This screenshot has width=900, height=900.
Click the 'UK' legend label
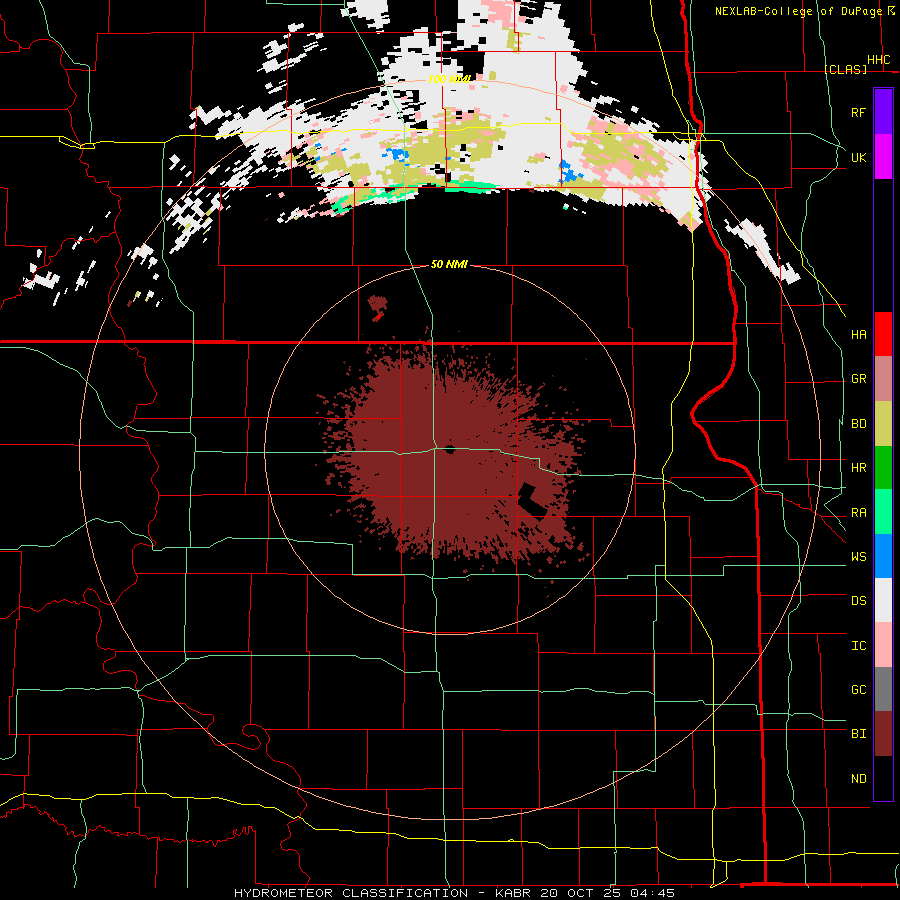pos(858,157)
